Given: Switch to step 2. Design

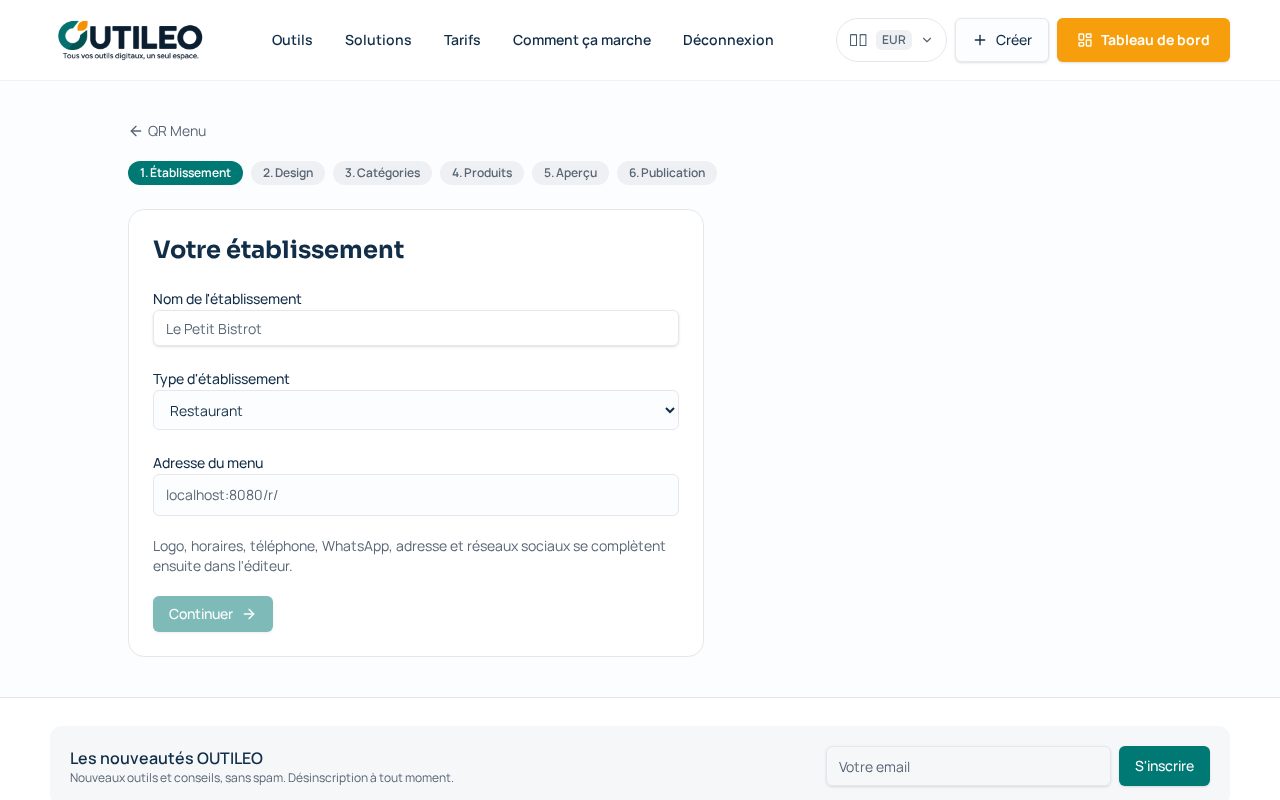Looking at the screenshot, I should 288,173.
